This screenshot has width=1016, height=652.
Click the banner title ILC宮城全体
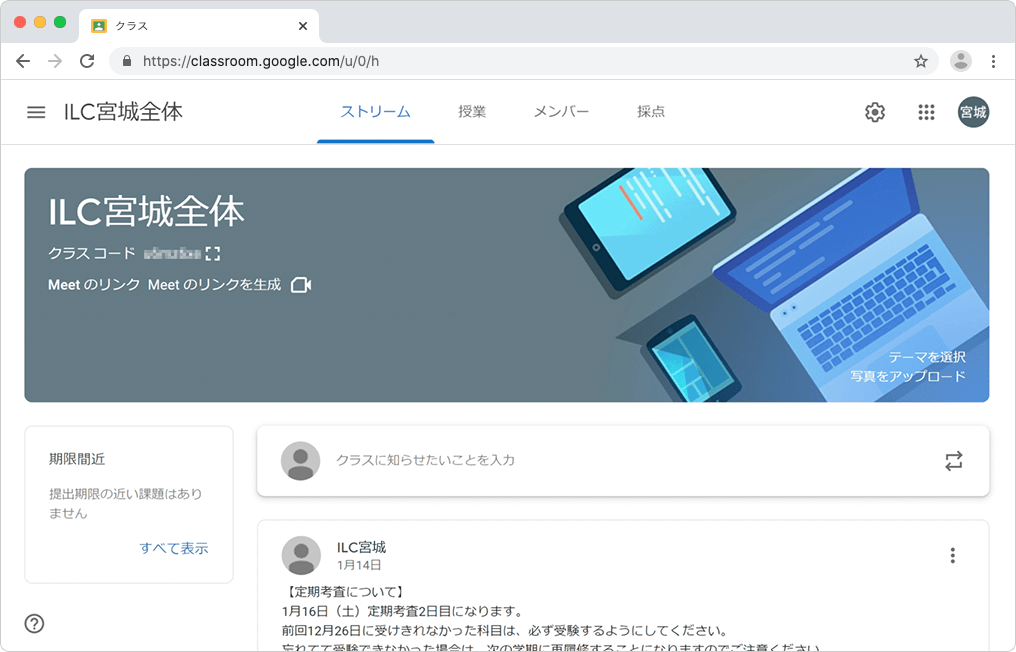click(x=146, y=211)
